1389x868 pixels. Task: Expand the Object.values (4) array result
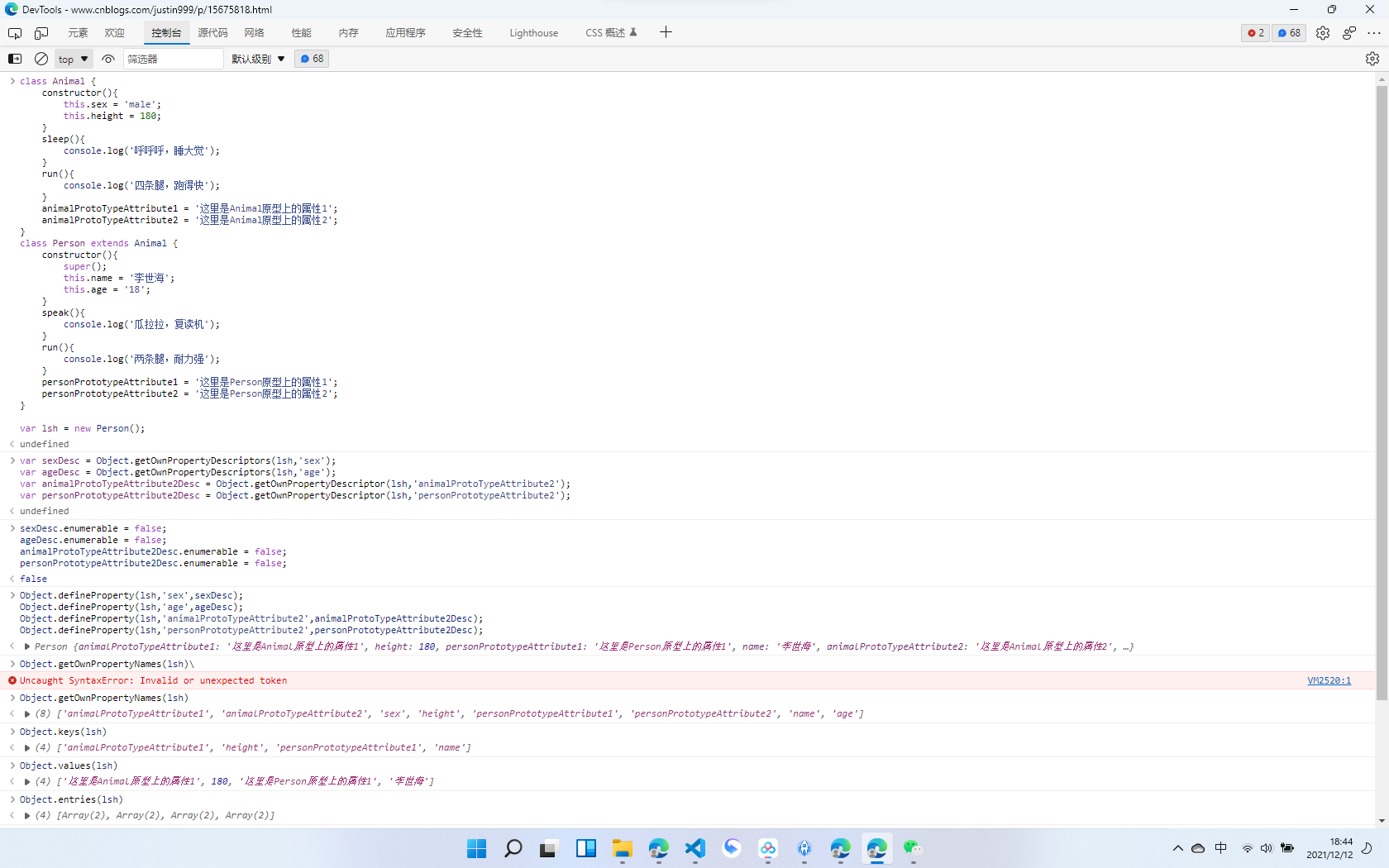[x=27, y=781]
